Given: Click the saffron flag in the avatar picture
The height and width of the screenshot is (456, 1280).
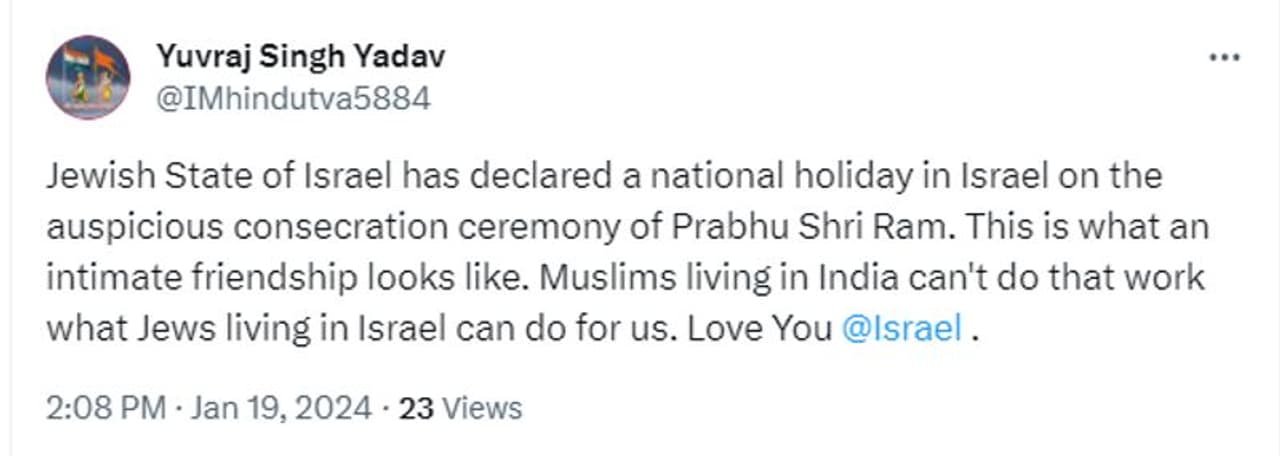Looking at the screenshot, I should [103, 62].
